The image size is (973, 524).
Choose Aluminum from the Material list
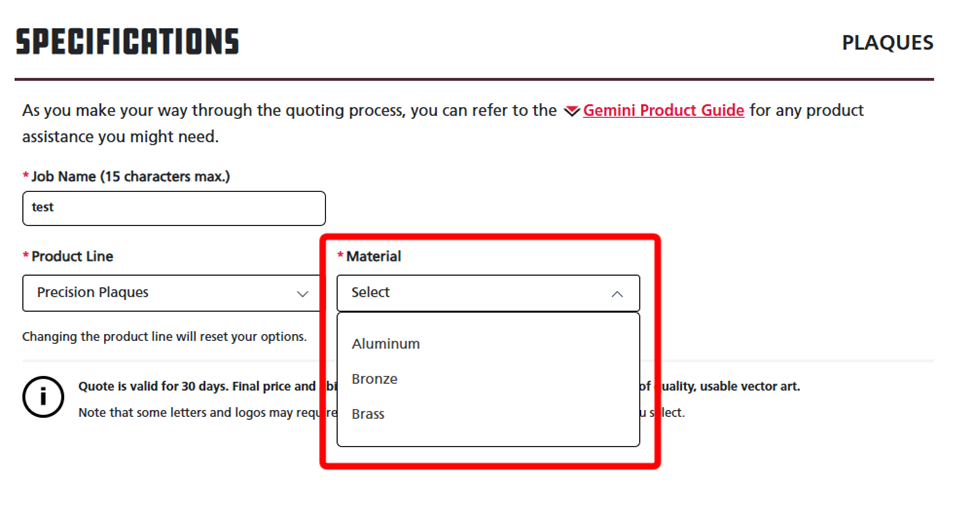[386, 344]
